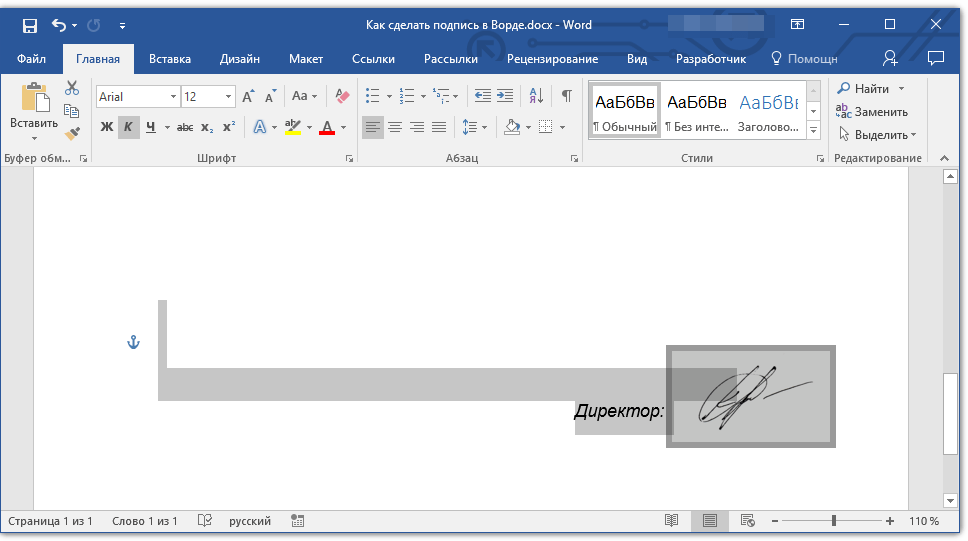Open the Arial font name dropdown
This screenshot has width=968, height=541.
[173, 97]
